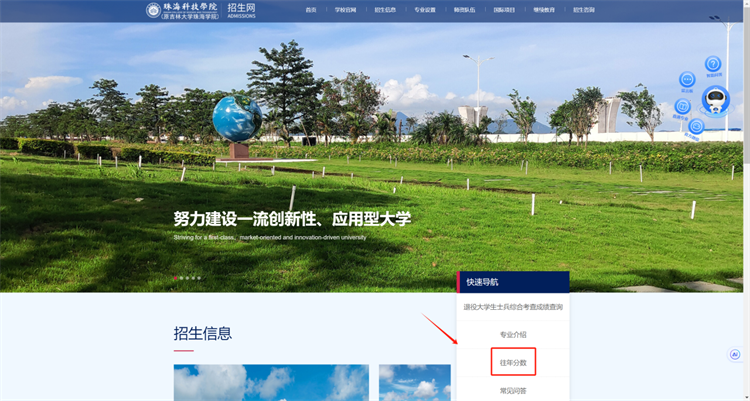Click the chat bubble message icon
Image resolution: width=750 pixels, height=401 pixels.
tap(687, 80)
